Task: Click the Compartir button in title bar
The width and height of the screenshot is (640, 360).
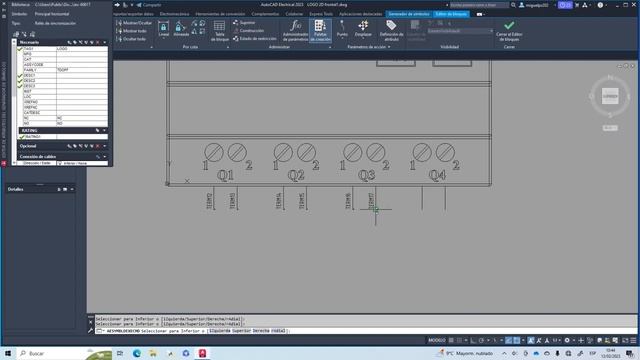Action: [149, 5]
